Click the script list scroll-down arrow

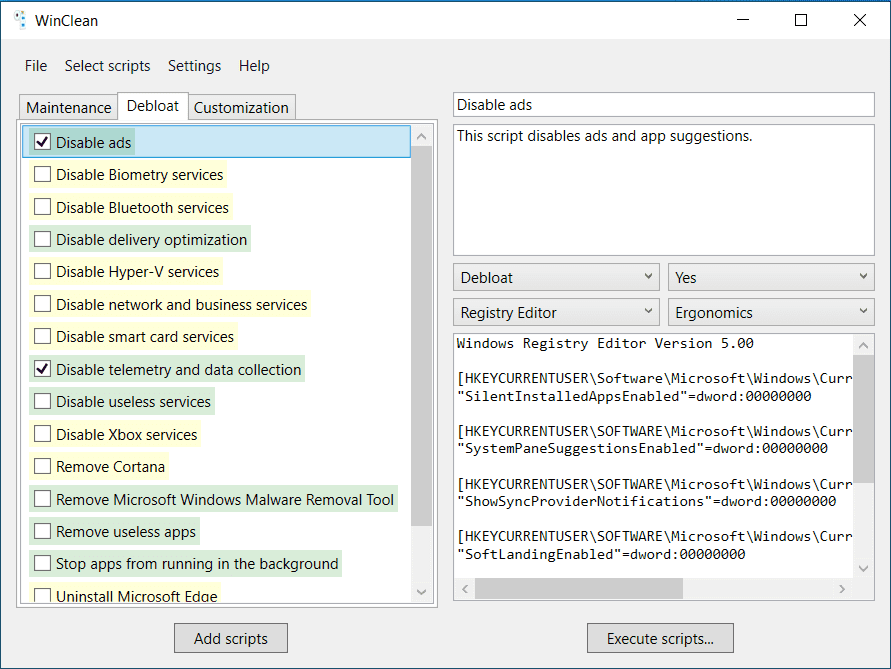(x=421, y=592)
